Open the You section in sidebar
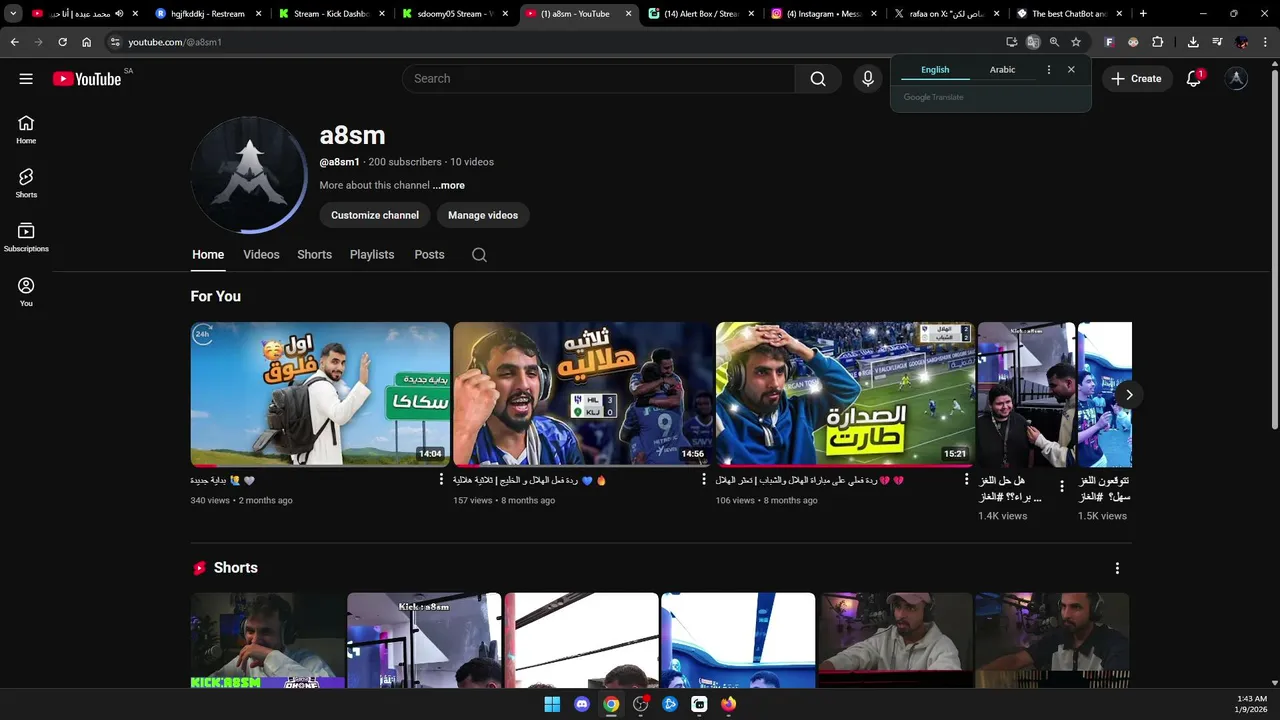Screen dimensions: 1280x720 (x=26, y=292)
